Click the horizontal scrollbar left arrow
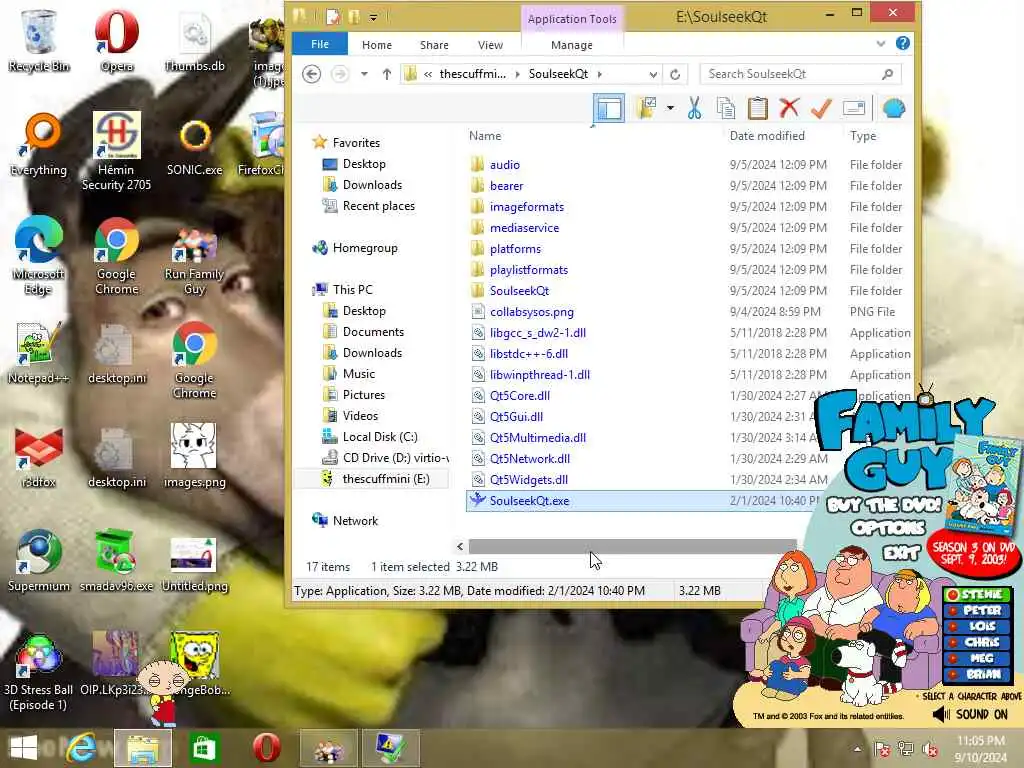1024x768 pixels. (x=460, y=546)
